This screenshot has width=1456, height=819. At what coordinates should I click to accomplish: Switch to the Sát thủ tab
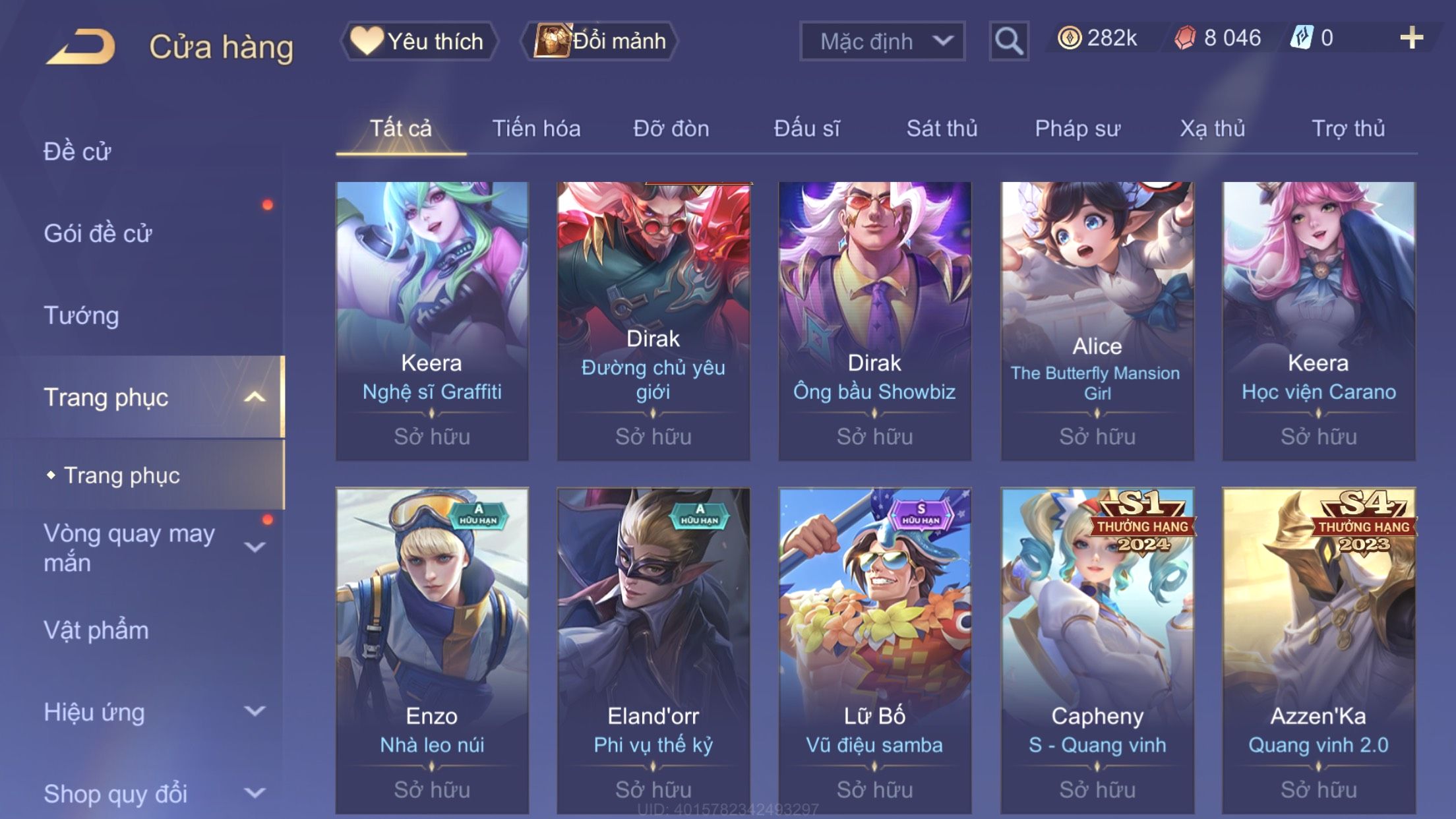pyautogui.click(x=942, y=129)
